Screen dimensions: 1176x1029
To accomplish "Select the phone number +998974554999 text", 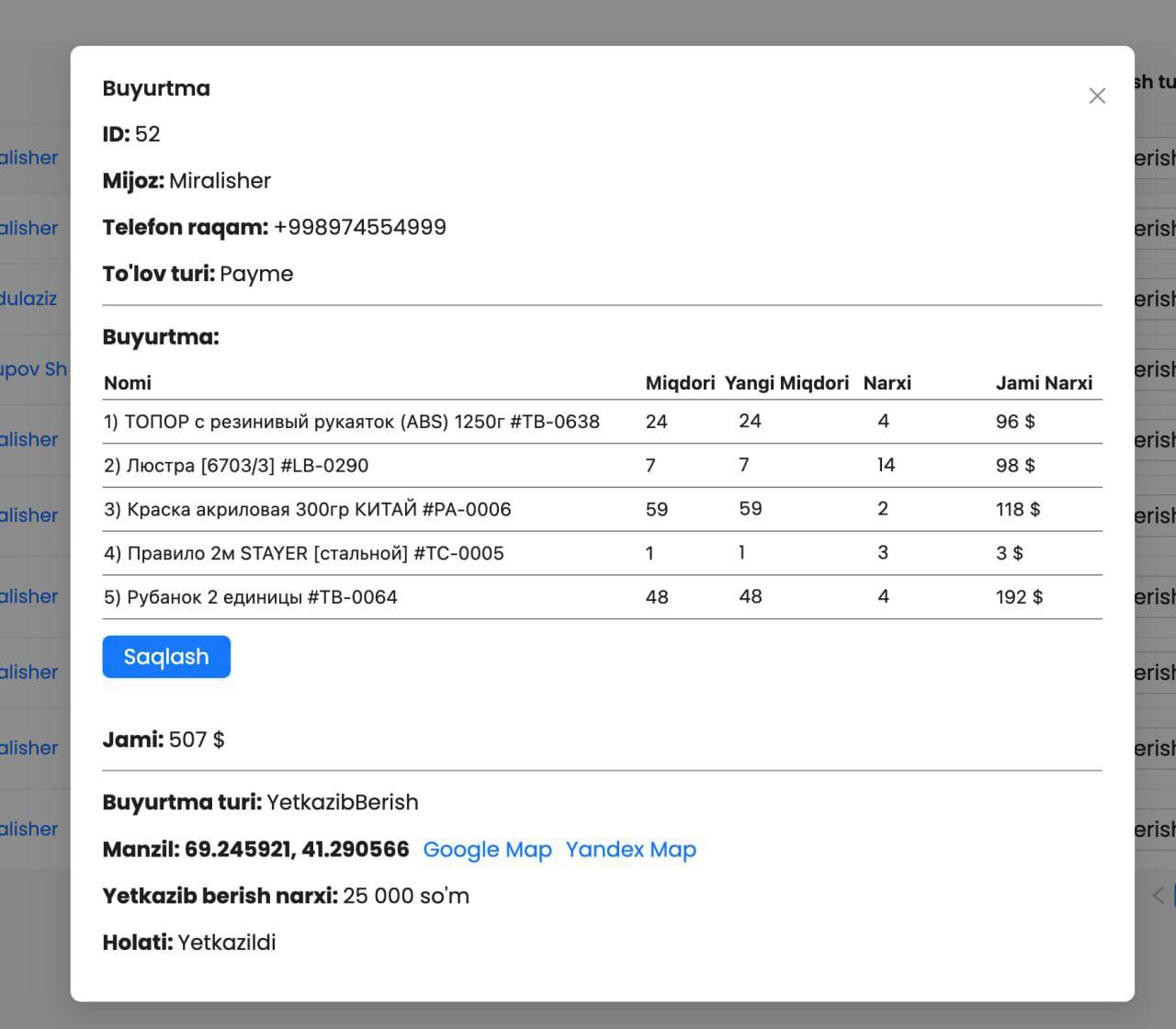I will click(x=360, y=227).
